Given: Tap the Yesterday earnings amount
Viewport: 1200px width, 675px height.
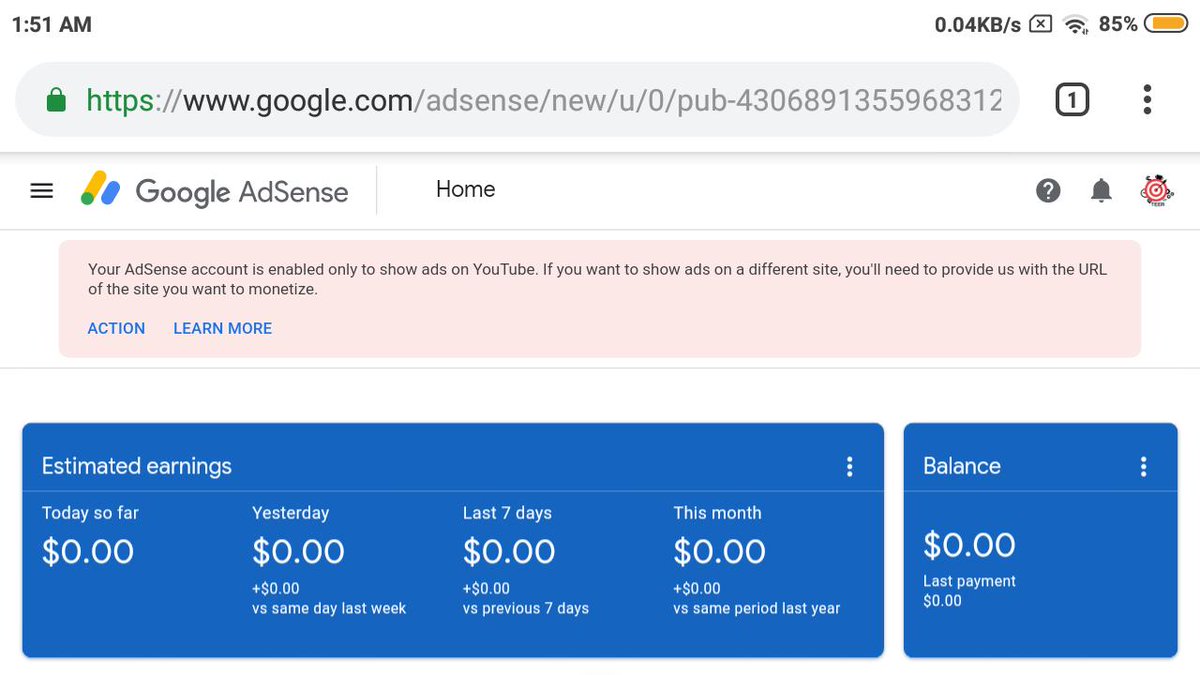Looking at the screenshot, I should 298,551.
